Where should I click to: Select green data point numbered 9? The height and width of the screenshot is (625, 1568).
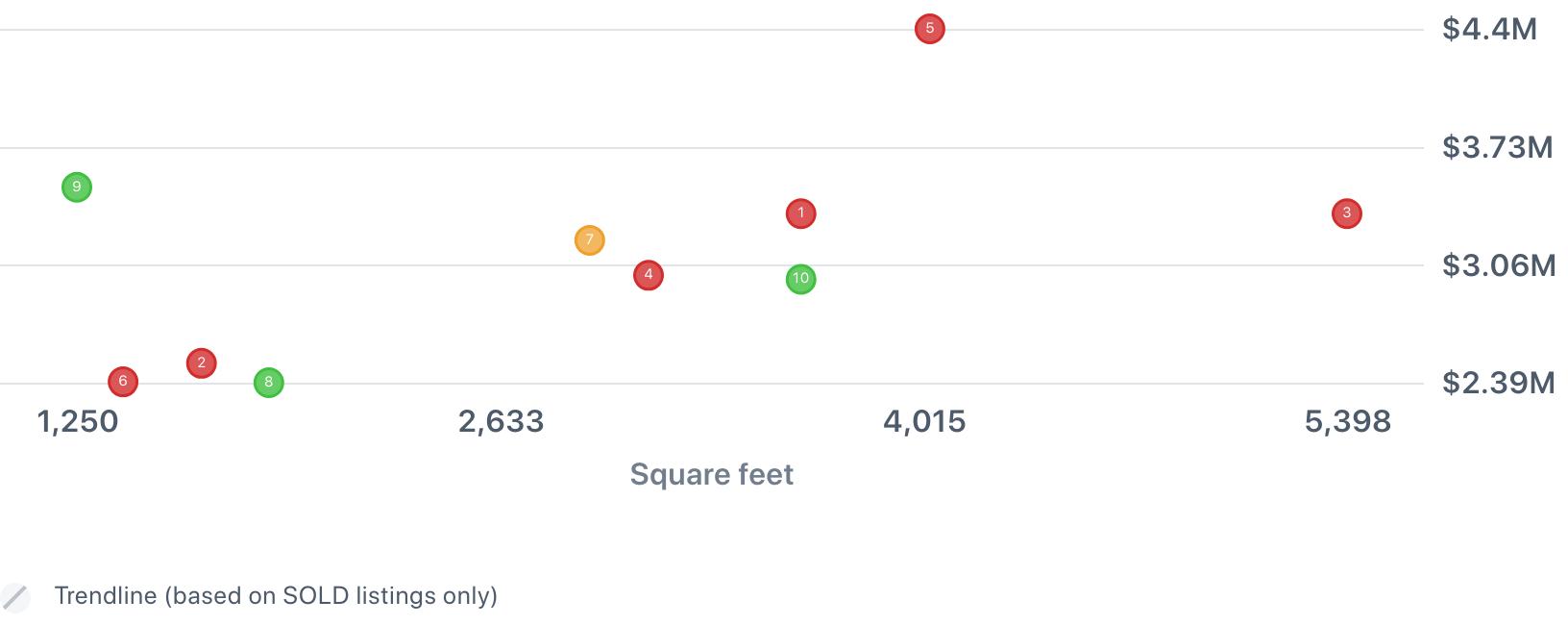coord(77,187)
